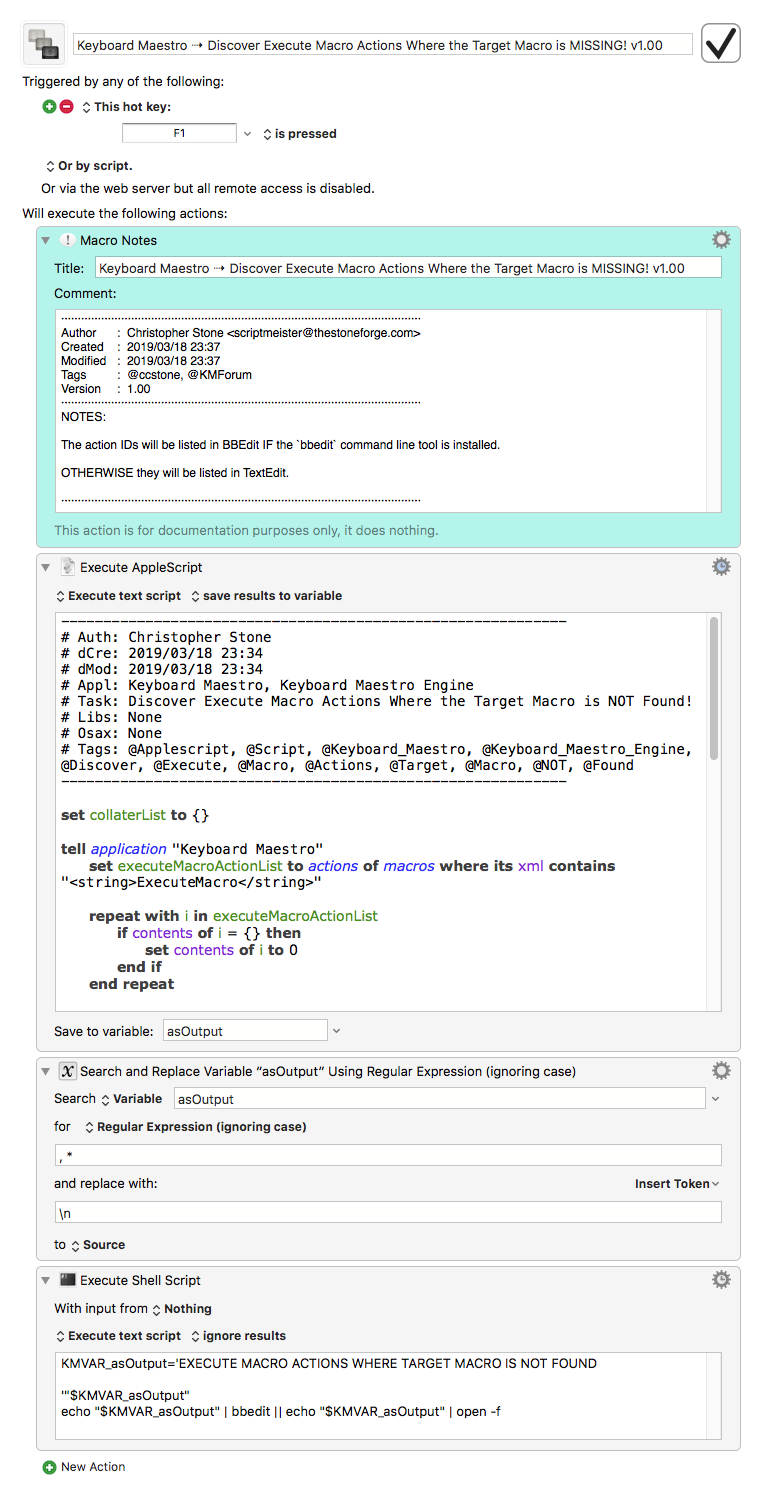
Task: Click the macro name text field
Action: (383, 45)
